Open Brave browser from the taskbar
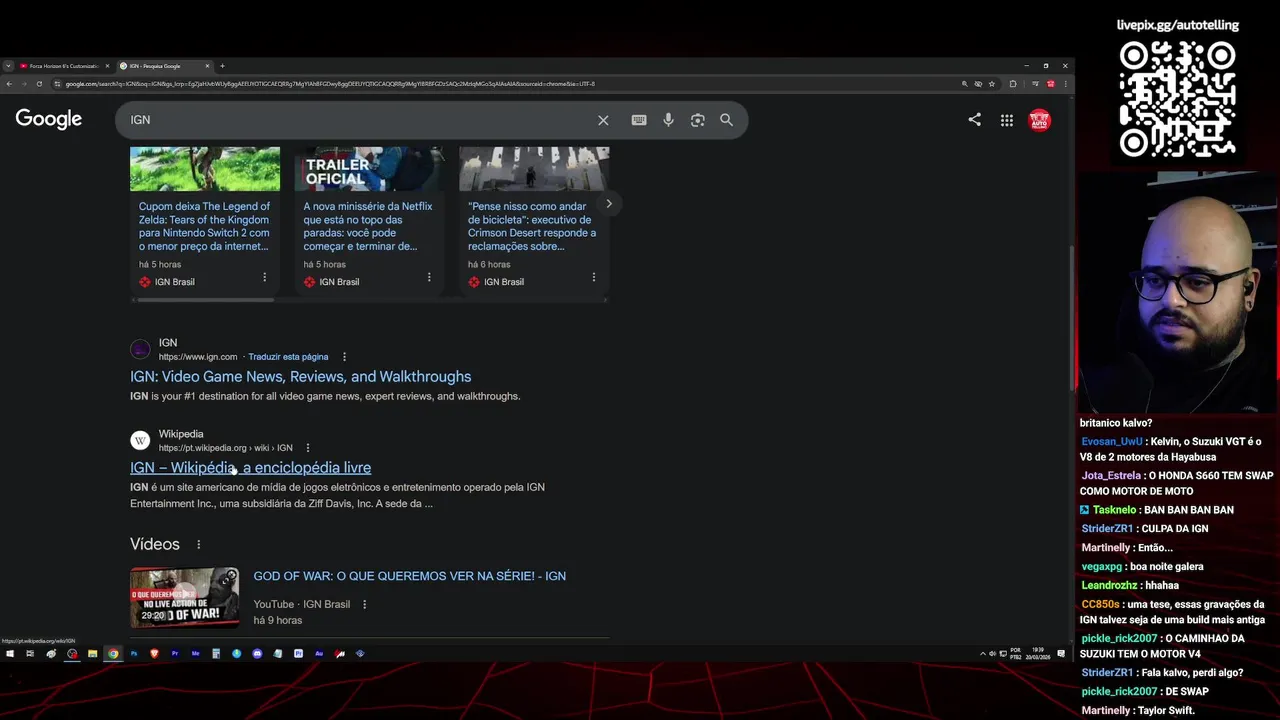 (154, 654)
